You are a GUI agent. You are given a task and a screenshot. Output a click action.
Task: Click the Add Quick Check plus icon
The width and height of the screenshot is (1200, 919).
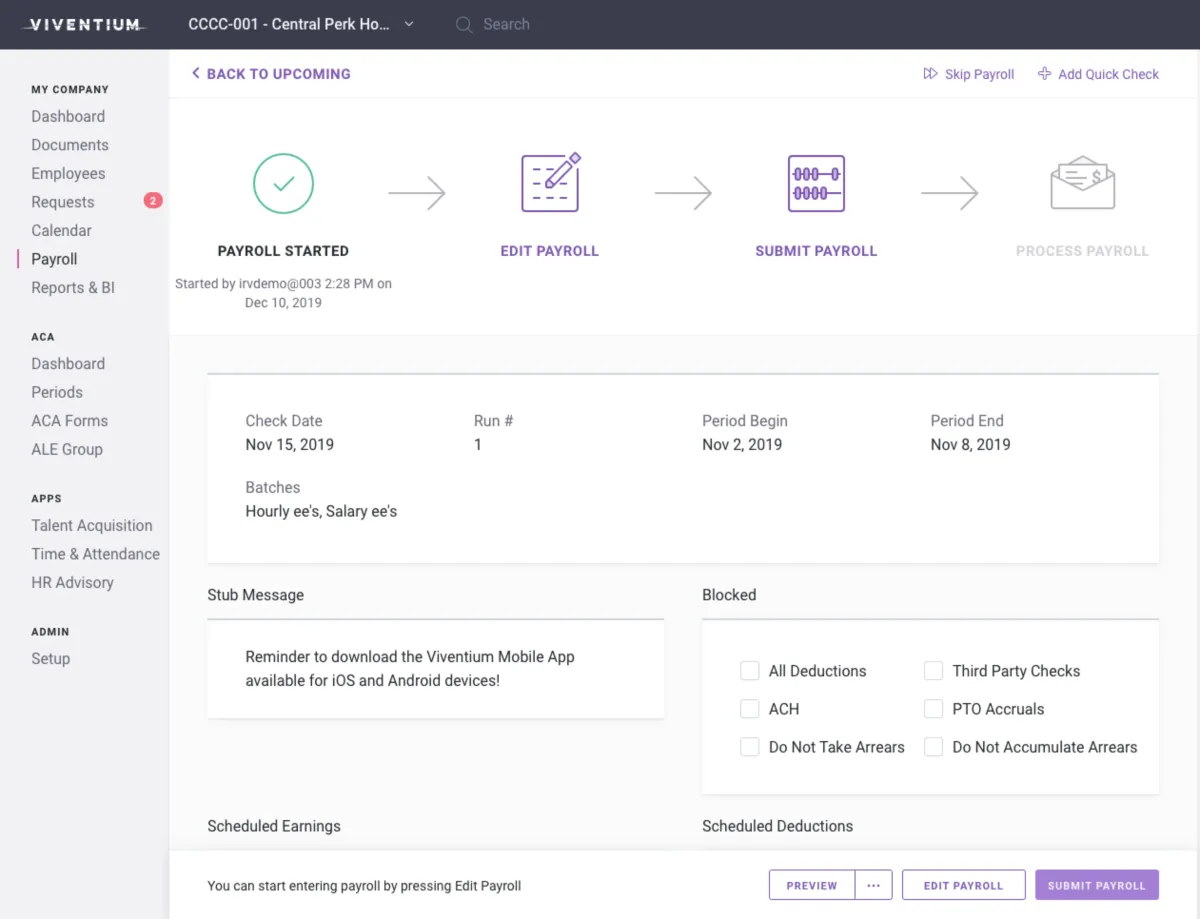pos(1043,73)
